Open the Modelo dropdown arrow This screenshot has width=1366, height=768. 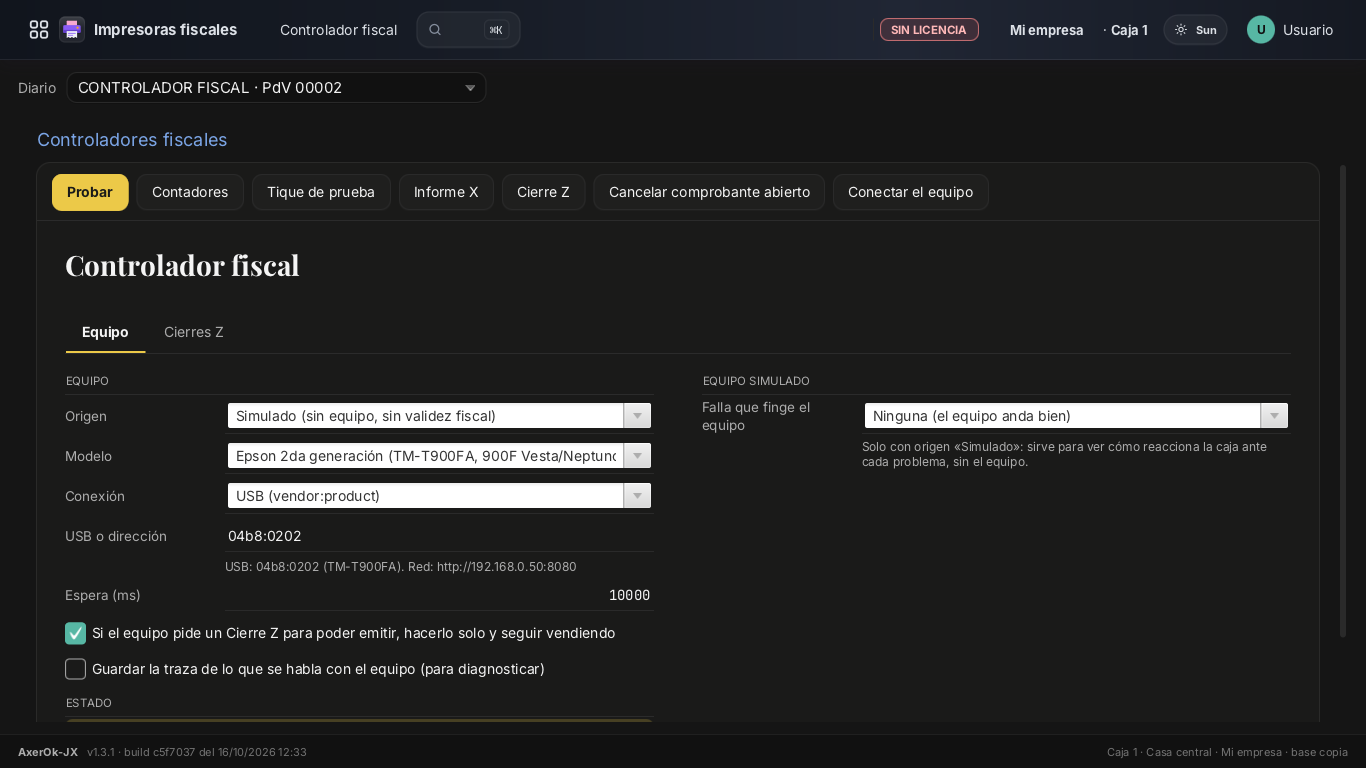pyautogui.click(x=637, y=456)
